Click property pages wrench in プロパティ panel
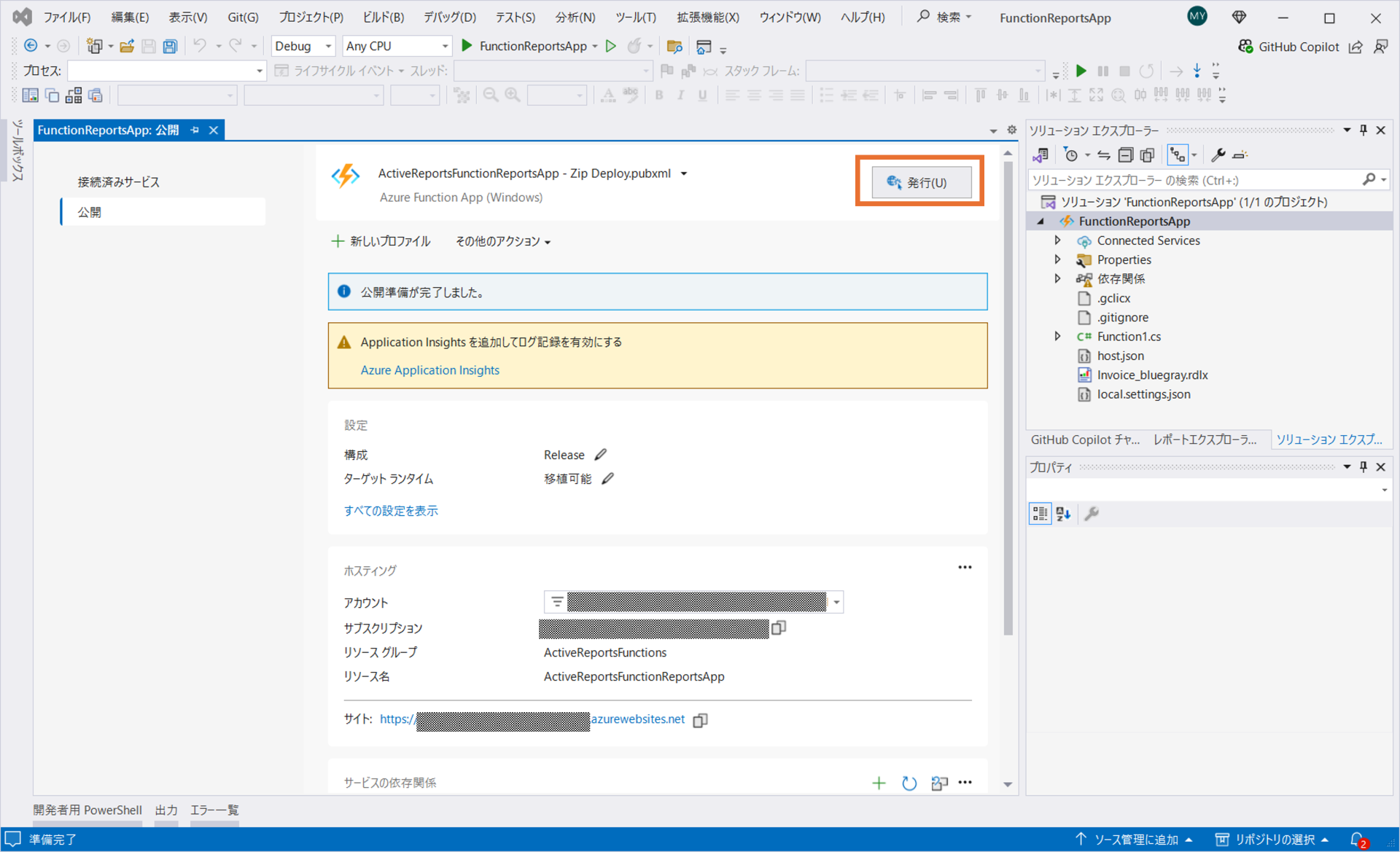Image resolution: width=1400 pixels, height=852 pixels. (1092, 514)
